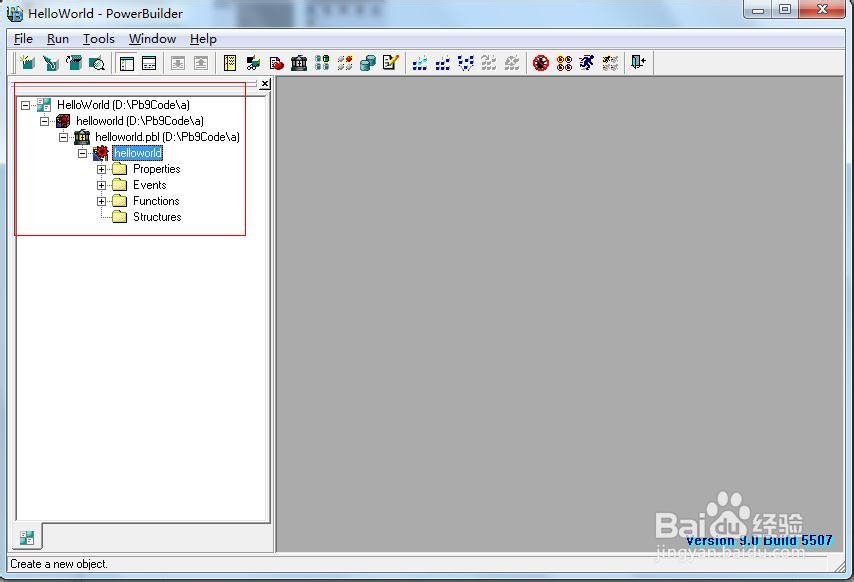Open the EAServer Profile icon
Viewport: 854px width, 582px height.
click(345, 63)
